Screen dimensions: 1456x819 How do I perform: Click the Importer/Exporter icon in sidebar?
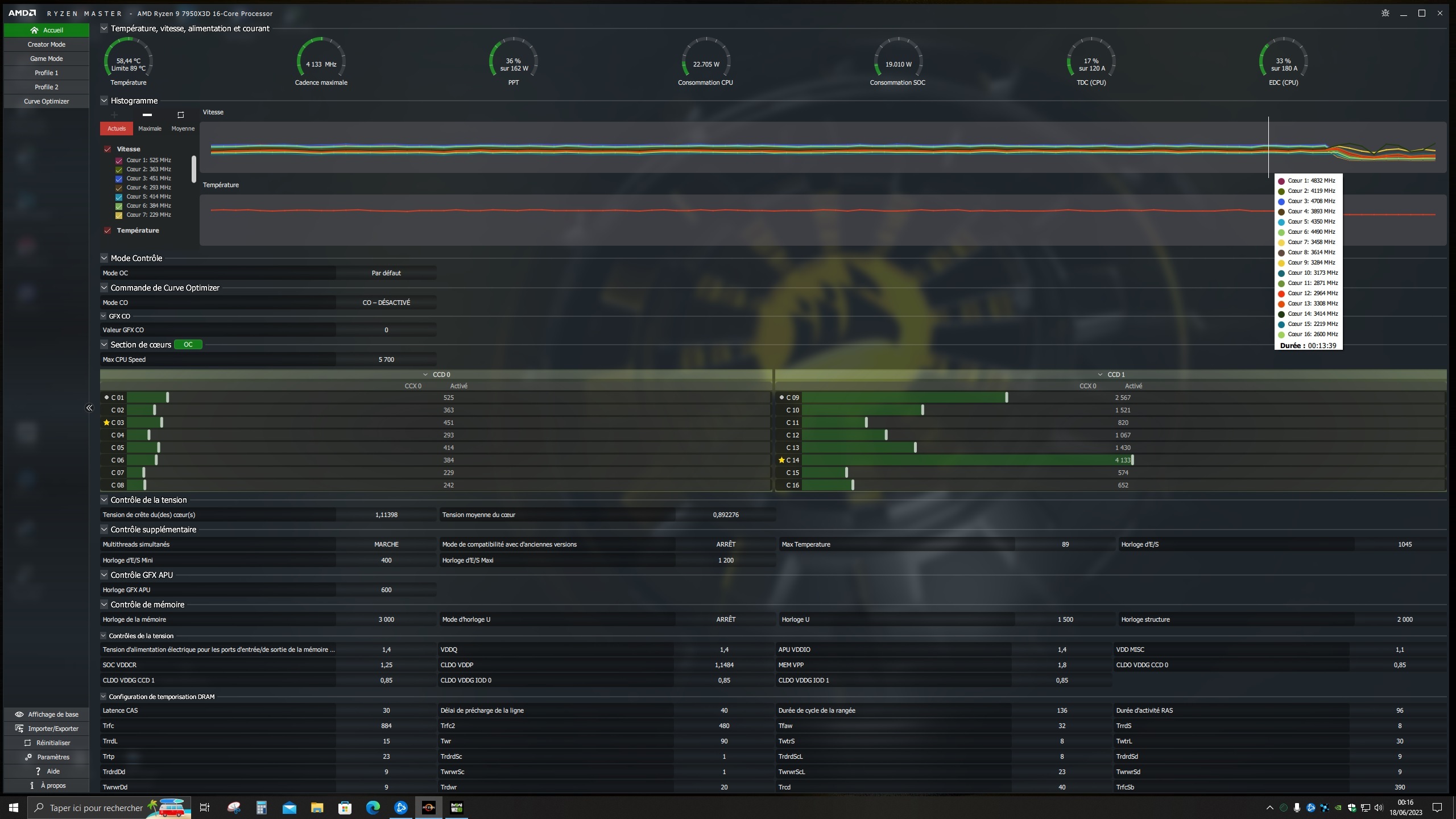(x=19, y=729)
